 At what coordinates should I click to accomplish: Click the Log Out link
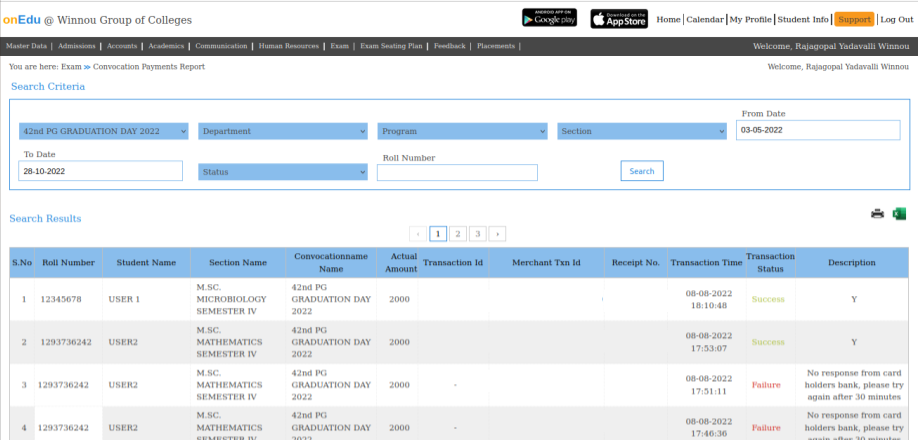pos(896,19)
